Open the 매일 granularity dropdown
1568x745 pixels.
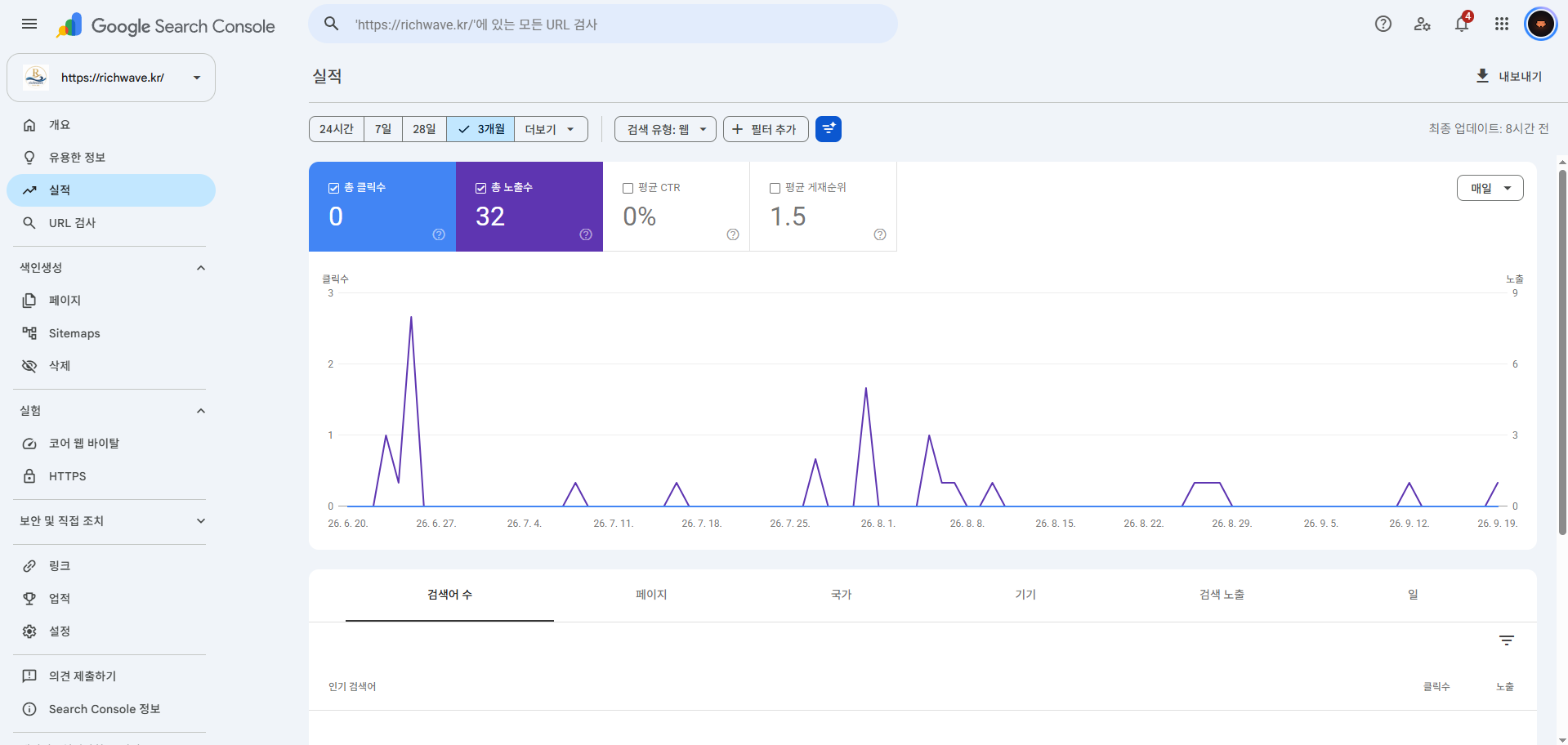[1490, 188]
